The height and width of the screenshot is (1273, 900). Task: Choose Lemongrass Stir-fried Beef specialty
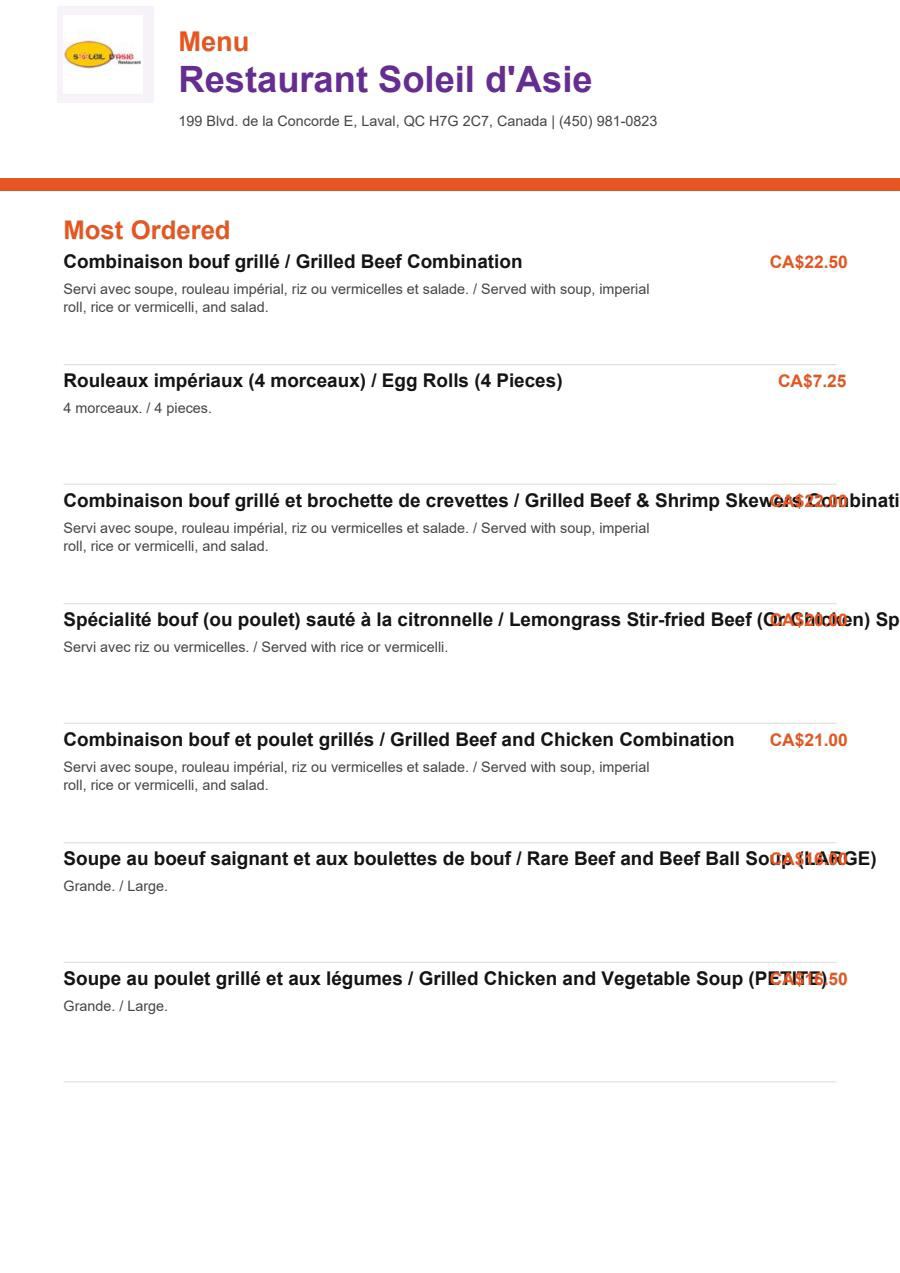point(482,620)
